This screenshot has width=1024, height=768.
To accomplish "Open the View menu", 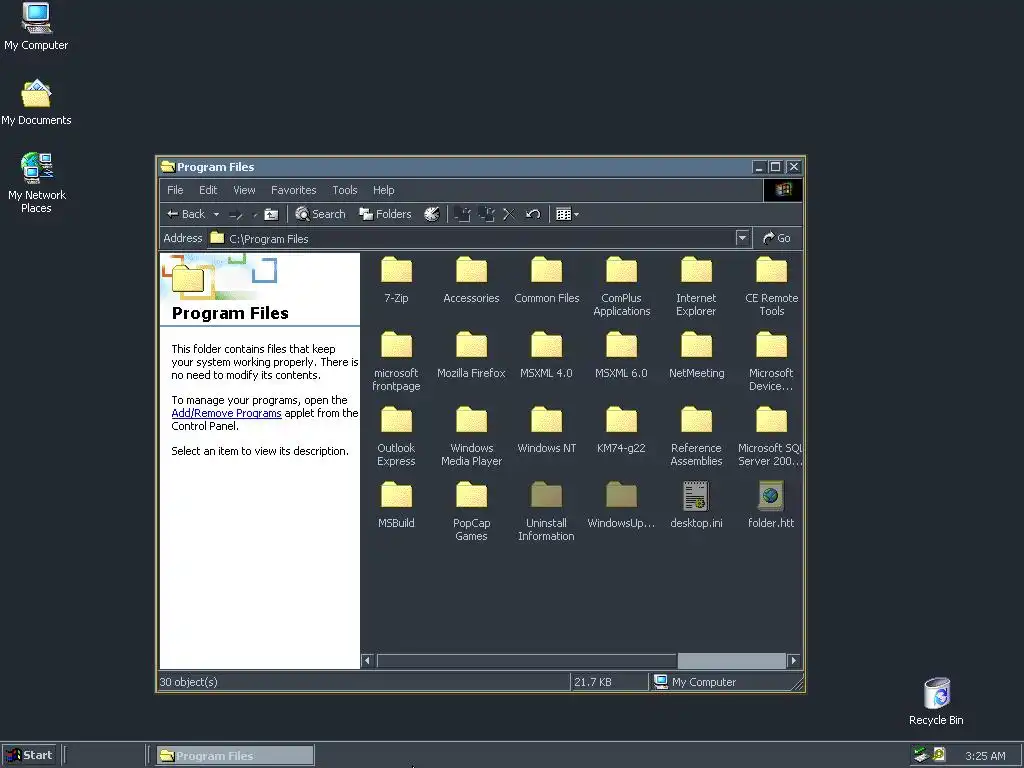I will [x=244, y=190].
